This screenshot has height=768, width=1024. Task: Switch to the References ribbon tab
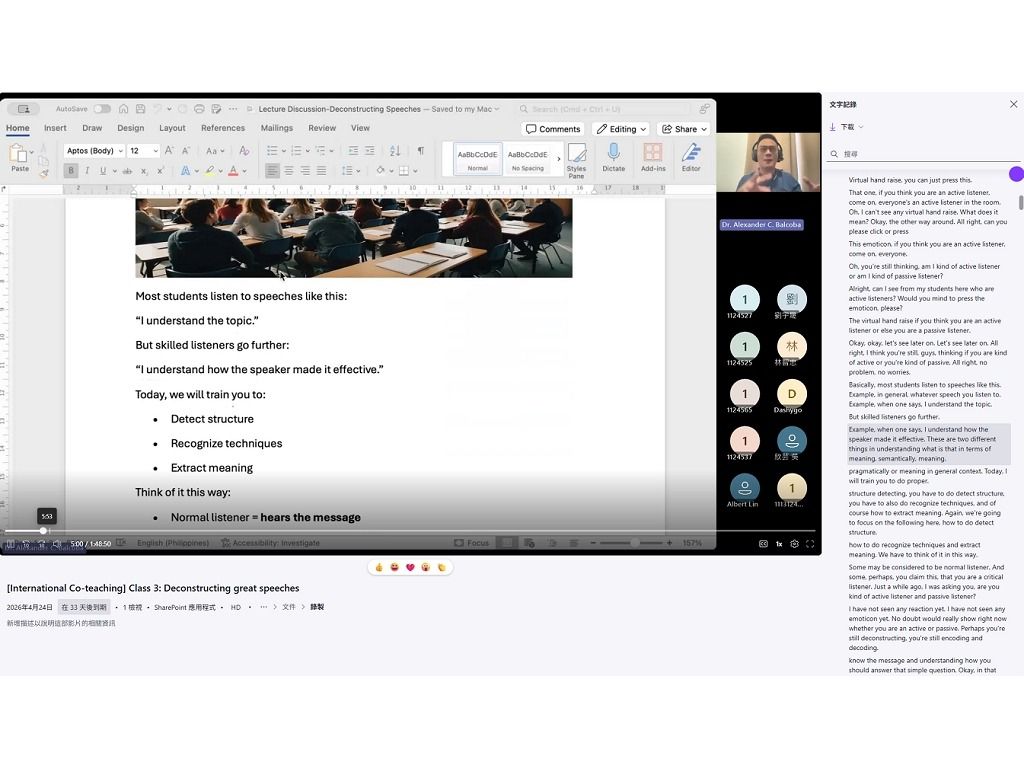pyautogui.click(x=223, y=128)
